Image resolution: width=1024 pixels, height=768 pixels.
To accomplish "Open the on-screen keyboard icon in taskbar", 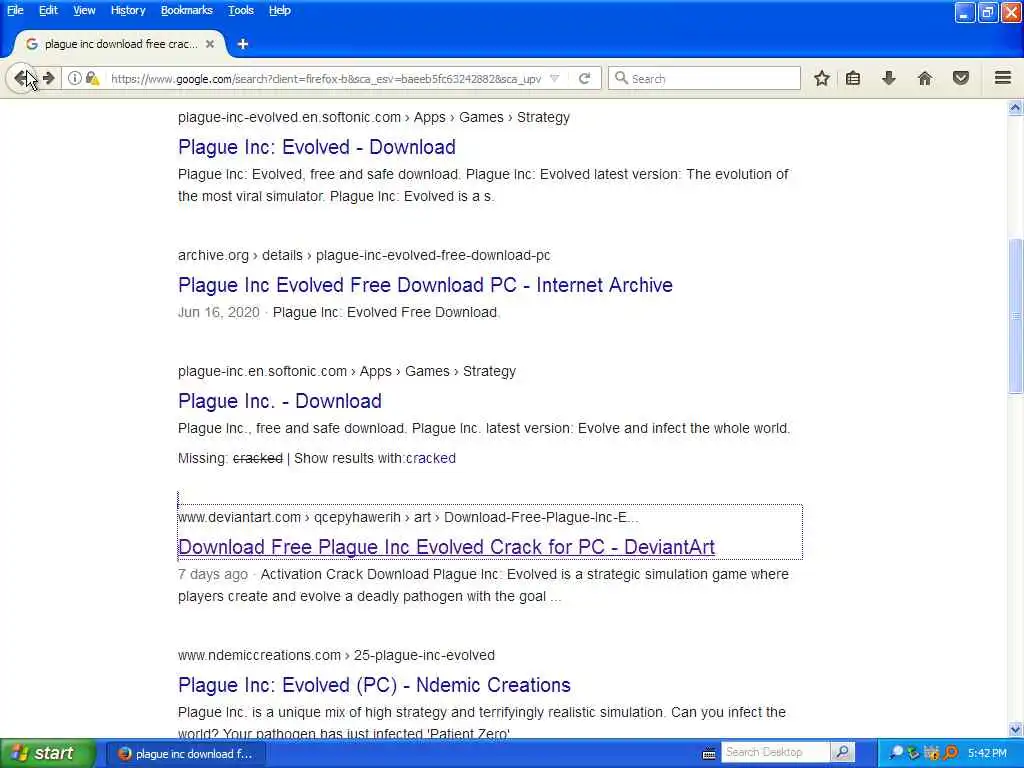I will 709,754.
